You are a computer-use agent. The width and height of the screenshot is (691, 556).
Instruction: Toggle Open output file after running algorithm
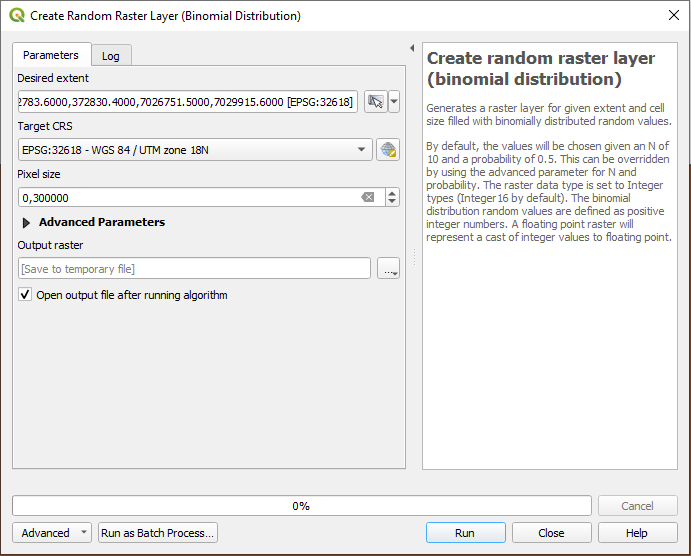(25, 294)
